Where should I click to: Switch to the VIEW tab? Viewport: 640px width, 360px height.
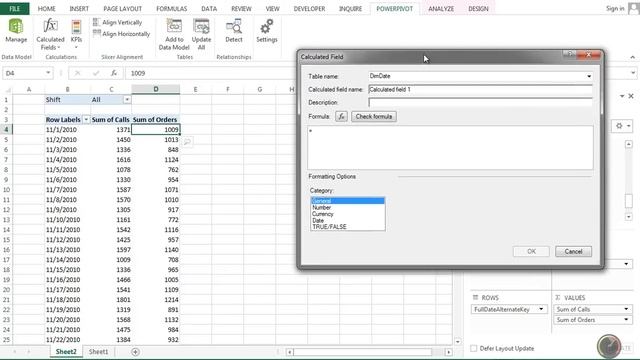pyautogui.click(x=272, y=9)
